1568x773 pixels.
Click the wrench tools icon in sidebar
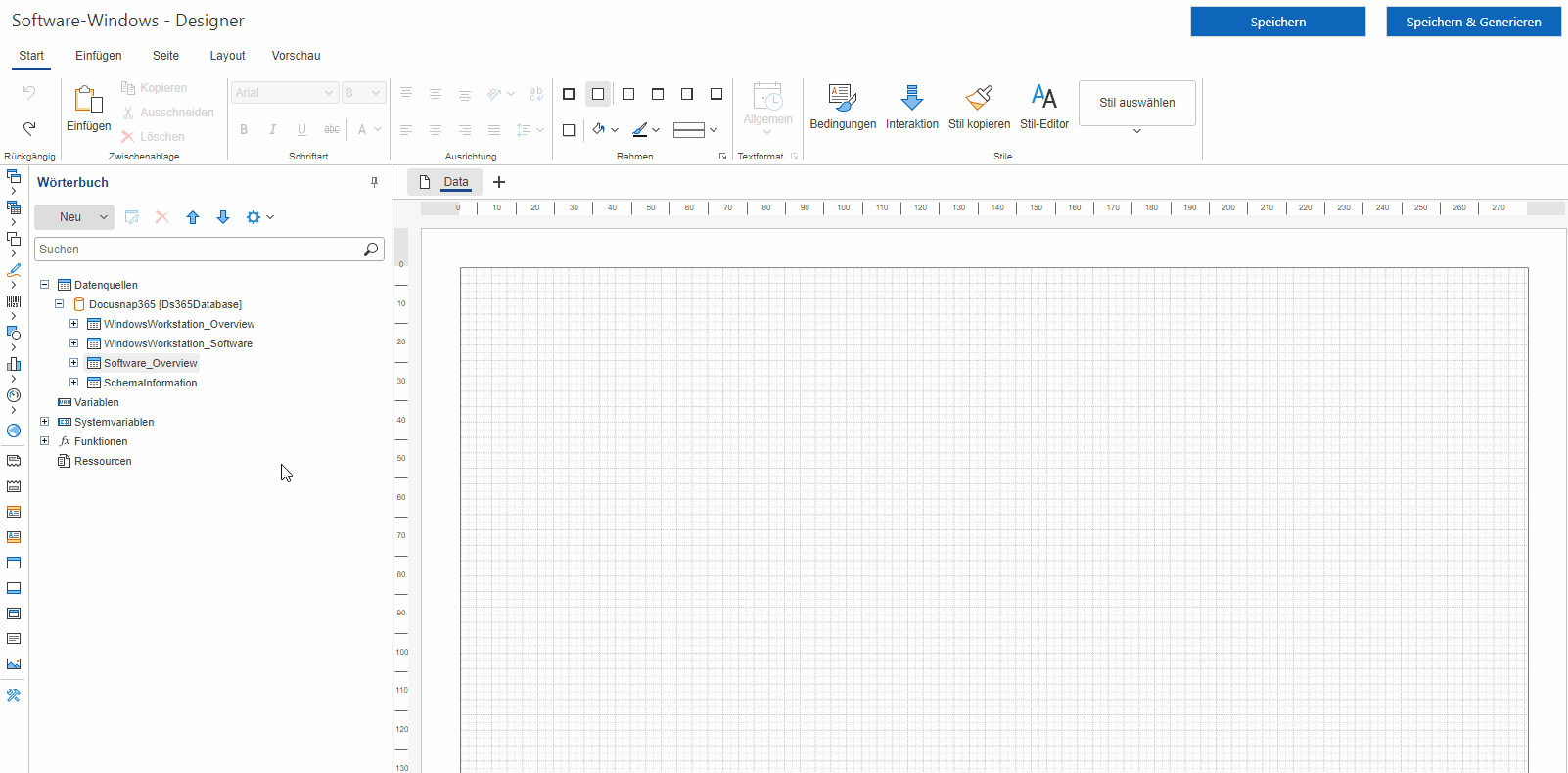(x=14, y=695)
